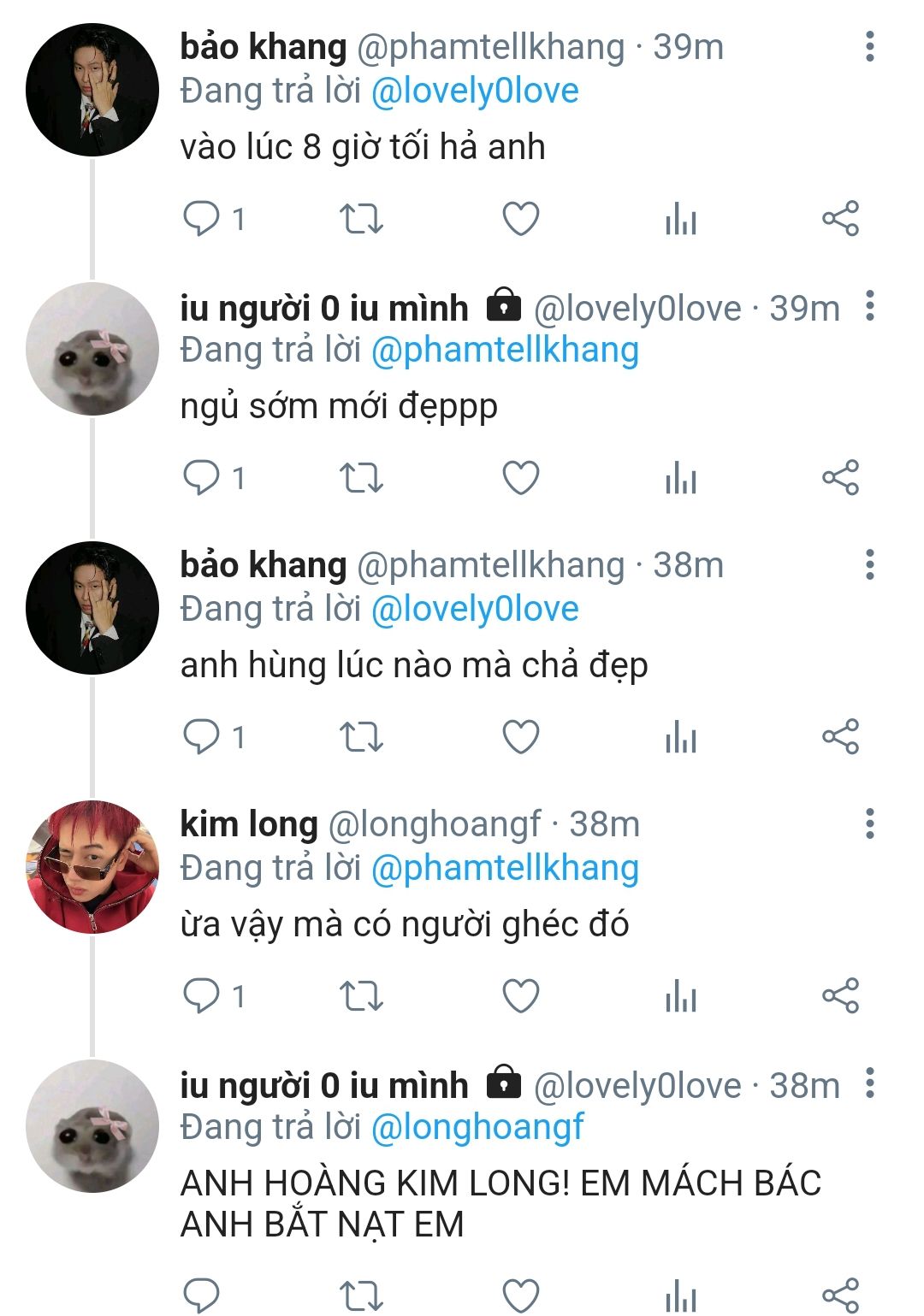Share the "vào lúc 8 giờ tối" tweet
Image resolution: width=924 pixels, height=1316 pixels.
(x=840, y=219)
